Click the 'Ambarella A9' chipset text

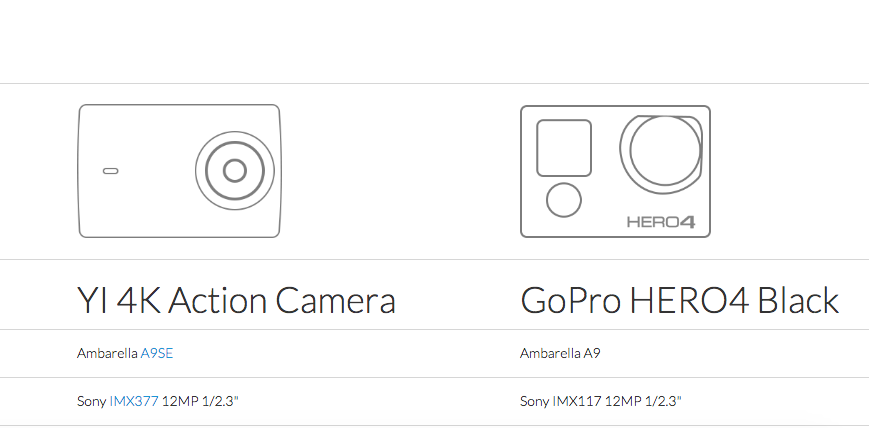560,353
